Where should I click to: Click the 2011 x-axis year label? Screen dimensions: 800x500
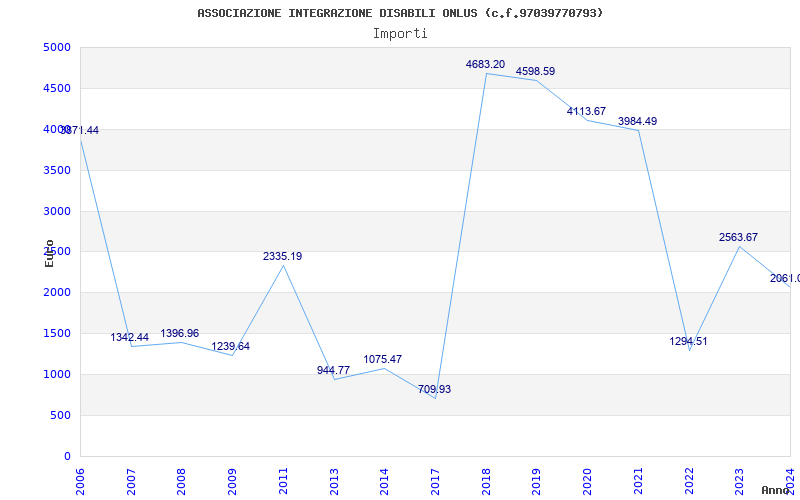[283, 482]
